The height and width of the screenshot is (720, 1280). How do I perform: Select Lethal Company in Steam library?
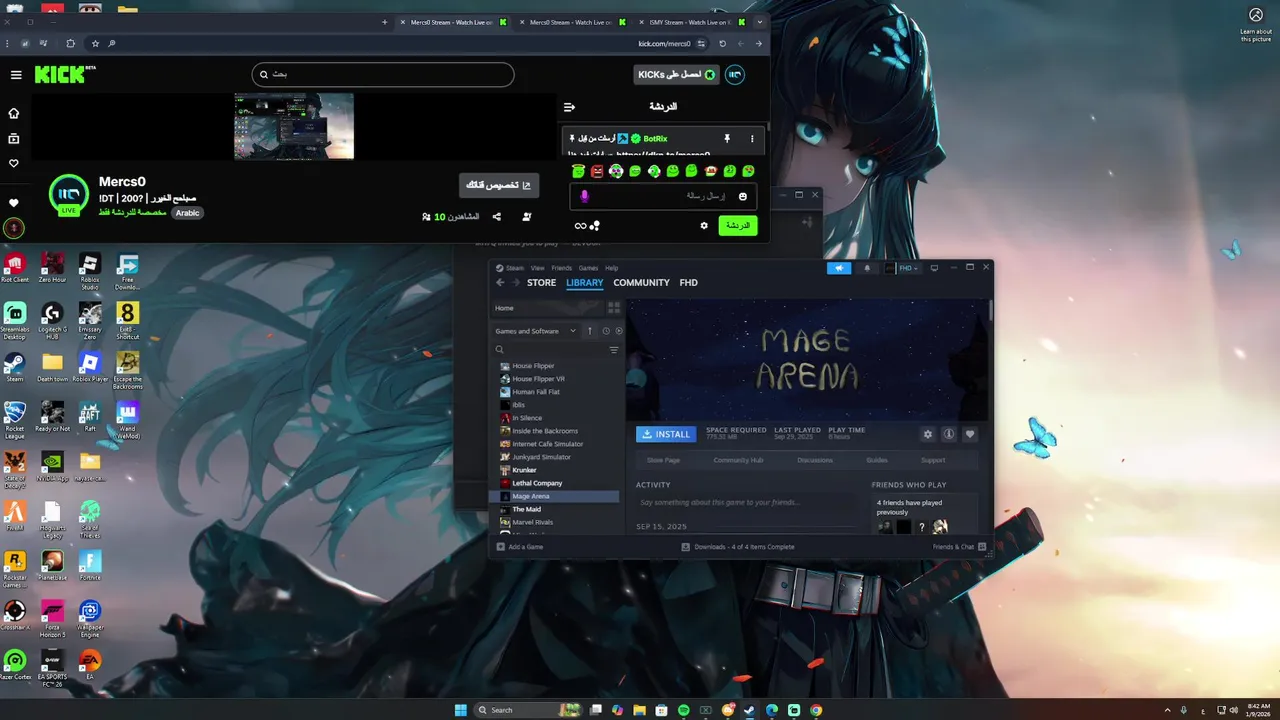coord(537,483)
